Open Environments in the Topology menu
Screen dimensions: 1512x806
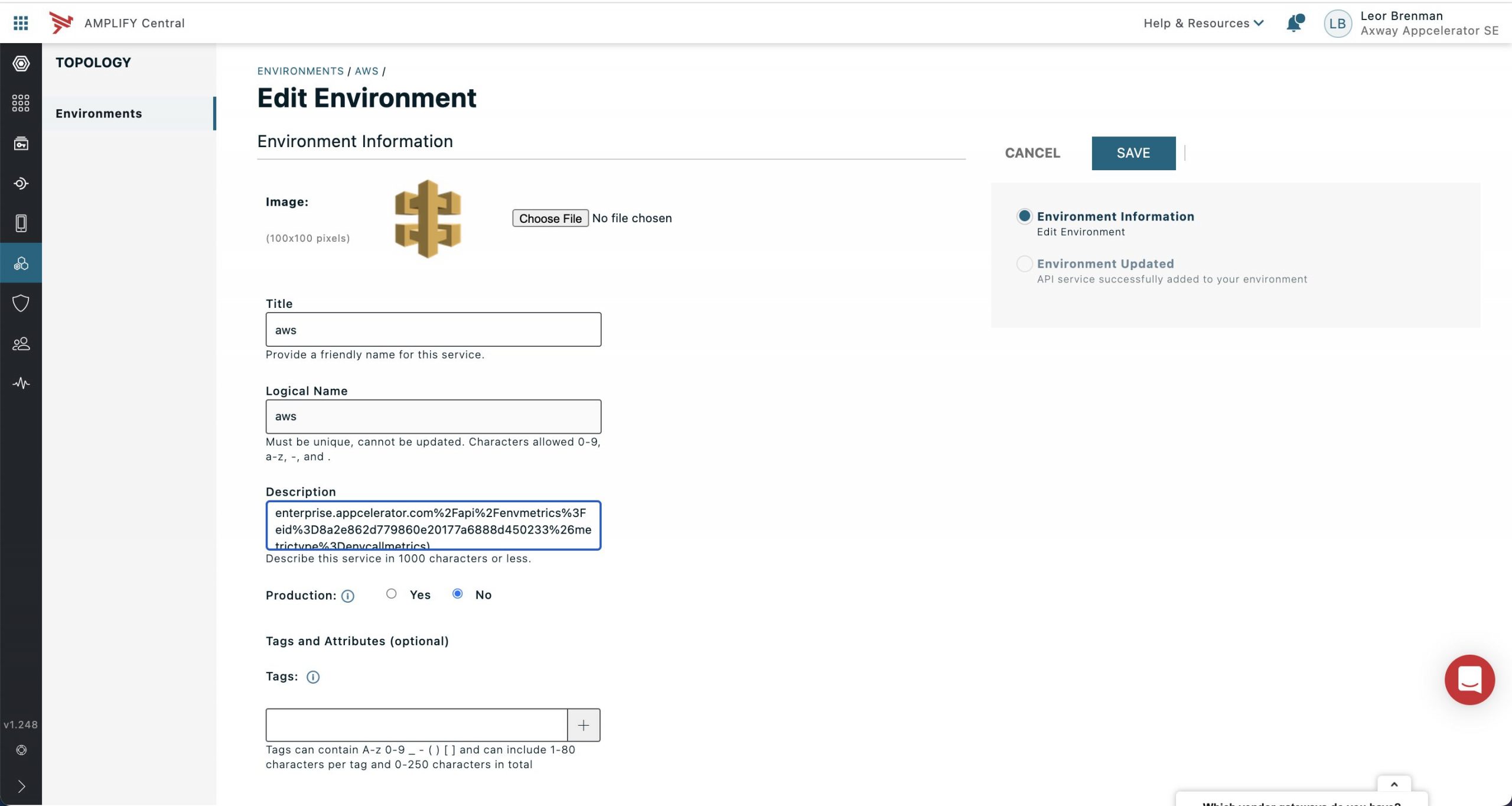(129, 113)
